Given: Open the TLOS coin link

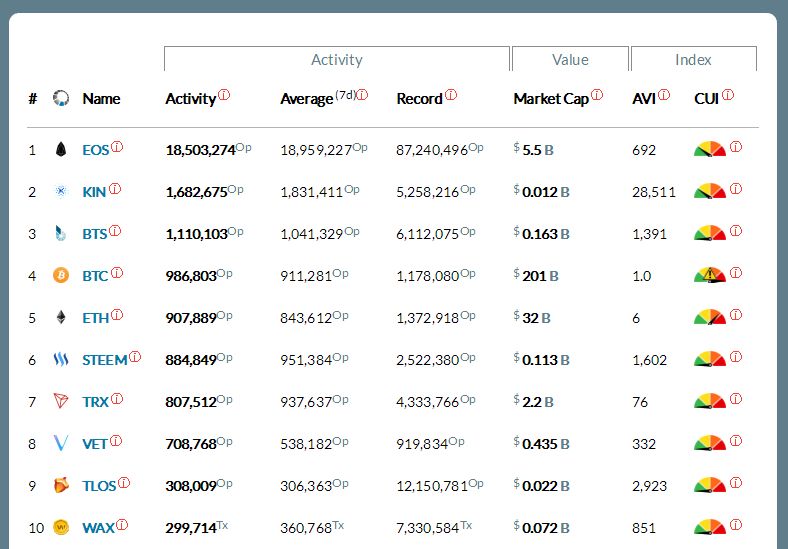Looking at the screenshot, I should tap(99, 486).
